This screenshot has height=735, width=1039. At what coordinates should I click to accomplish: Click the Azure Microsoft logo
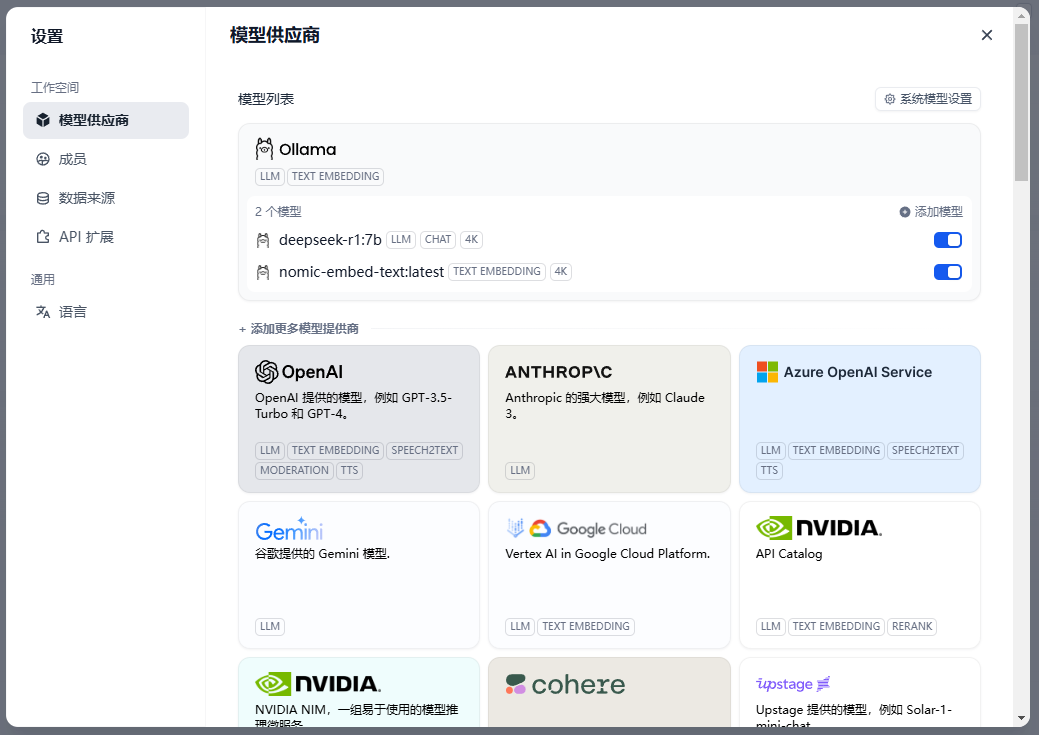pos(767,372)
